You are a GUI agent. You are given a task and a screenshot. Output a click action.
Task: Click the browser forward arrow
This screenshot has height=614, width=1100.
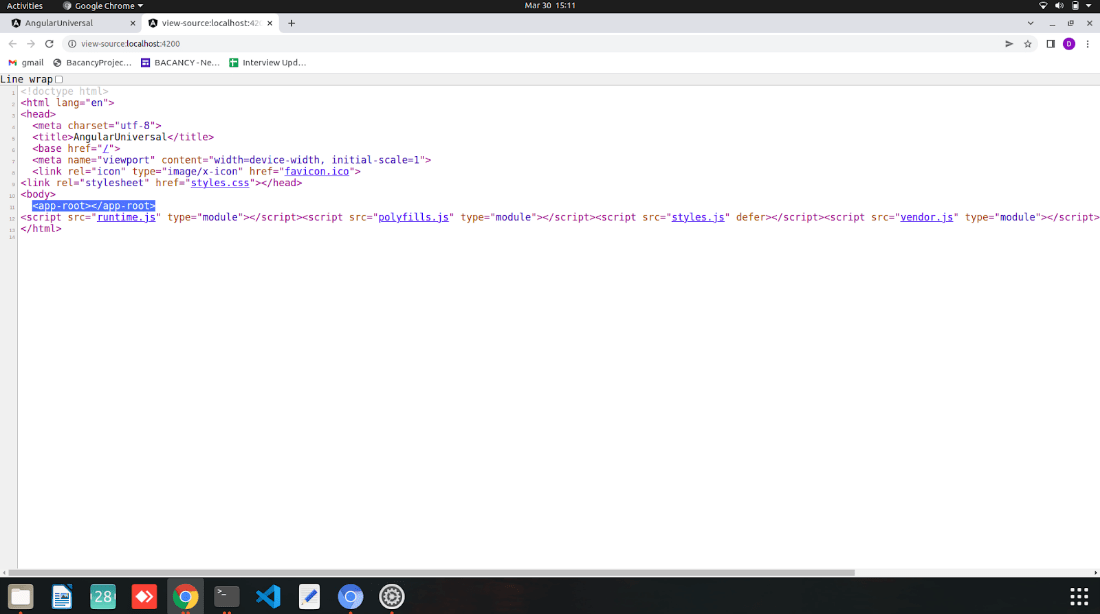click(31, 44)
